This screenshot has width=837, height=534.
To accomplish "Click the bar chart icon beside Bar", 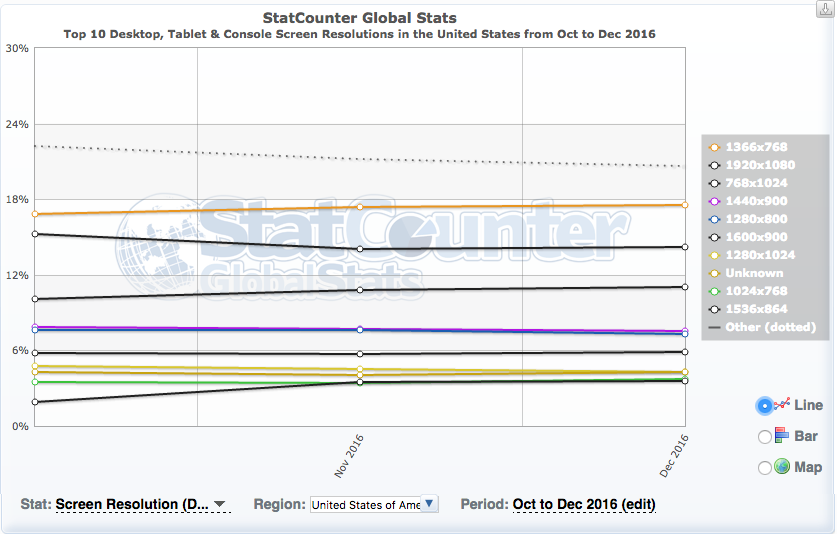I will (x=781, y=435).
